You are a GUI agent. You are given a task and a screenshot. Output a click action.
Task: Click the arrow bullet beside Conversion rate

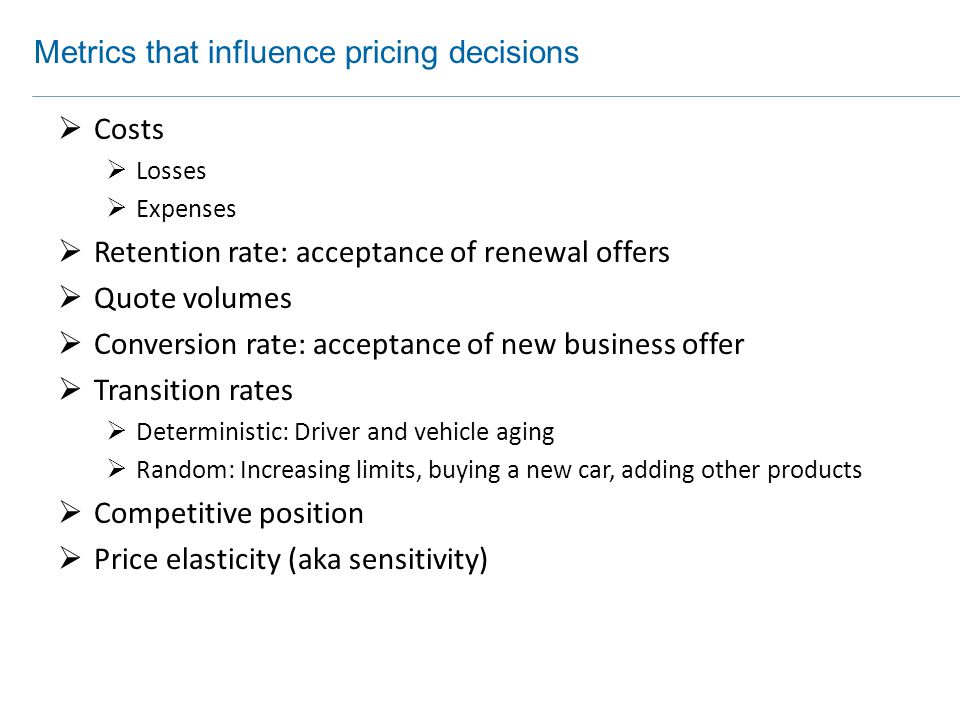[70, 343]
